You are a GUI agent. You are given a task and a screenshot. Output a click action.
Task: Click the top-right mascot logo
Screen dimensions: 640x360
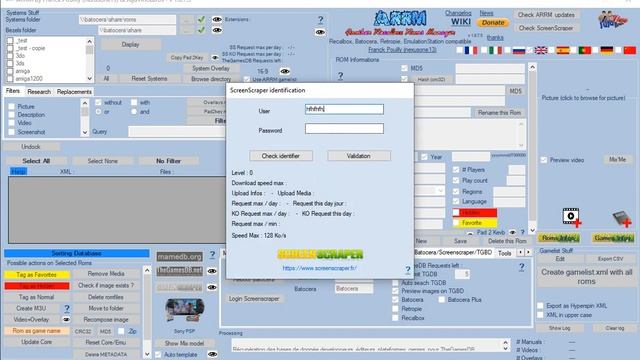(613, 20)
